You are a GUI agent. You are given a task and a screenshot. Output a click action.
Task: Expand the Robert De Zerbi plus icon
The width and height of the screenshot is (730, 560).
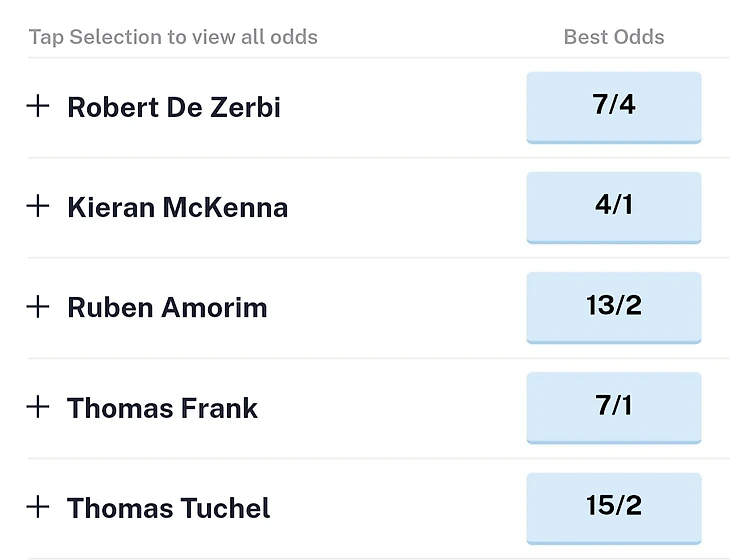[38, 107]
